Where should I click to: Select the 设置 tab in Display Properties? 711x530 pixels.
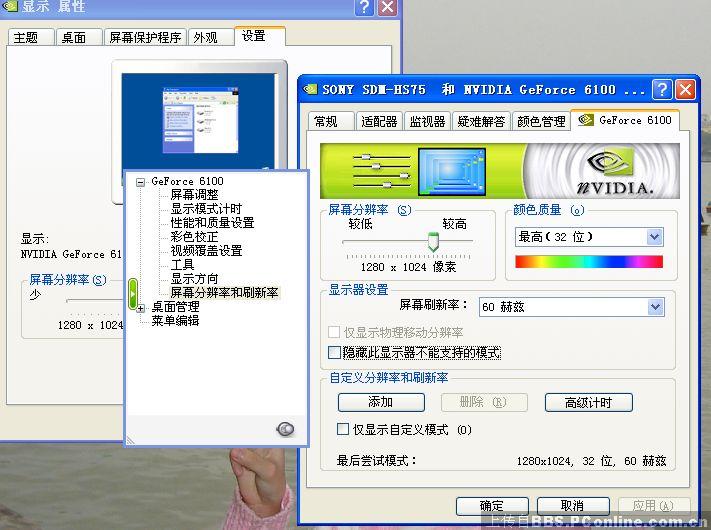260,36
